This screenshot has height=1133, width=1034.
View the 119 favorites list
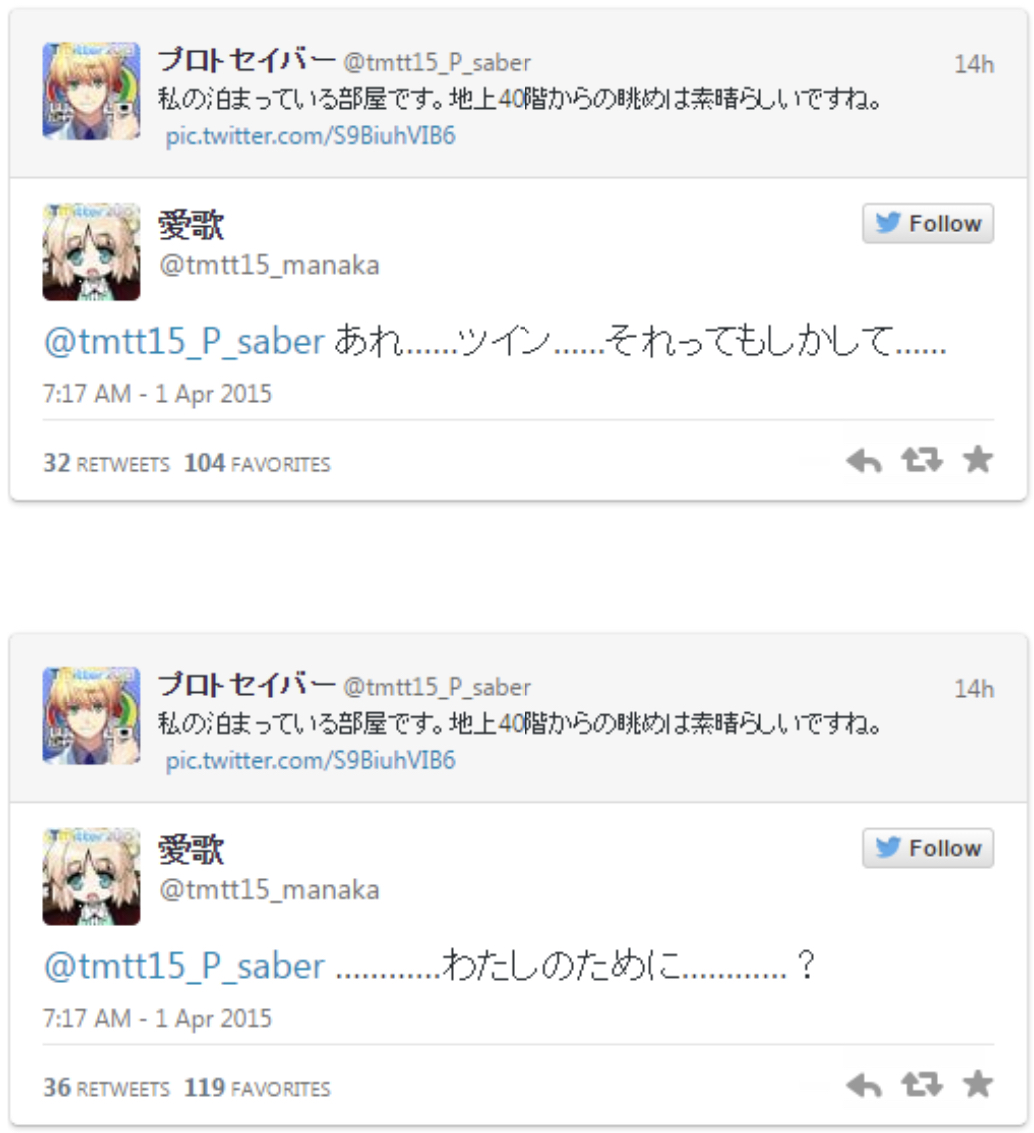tap(257, 1088)
